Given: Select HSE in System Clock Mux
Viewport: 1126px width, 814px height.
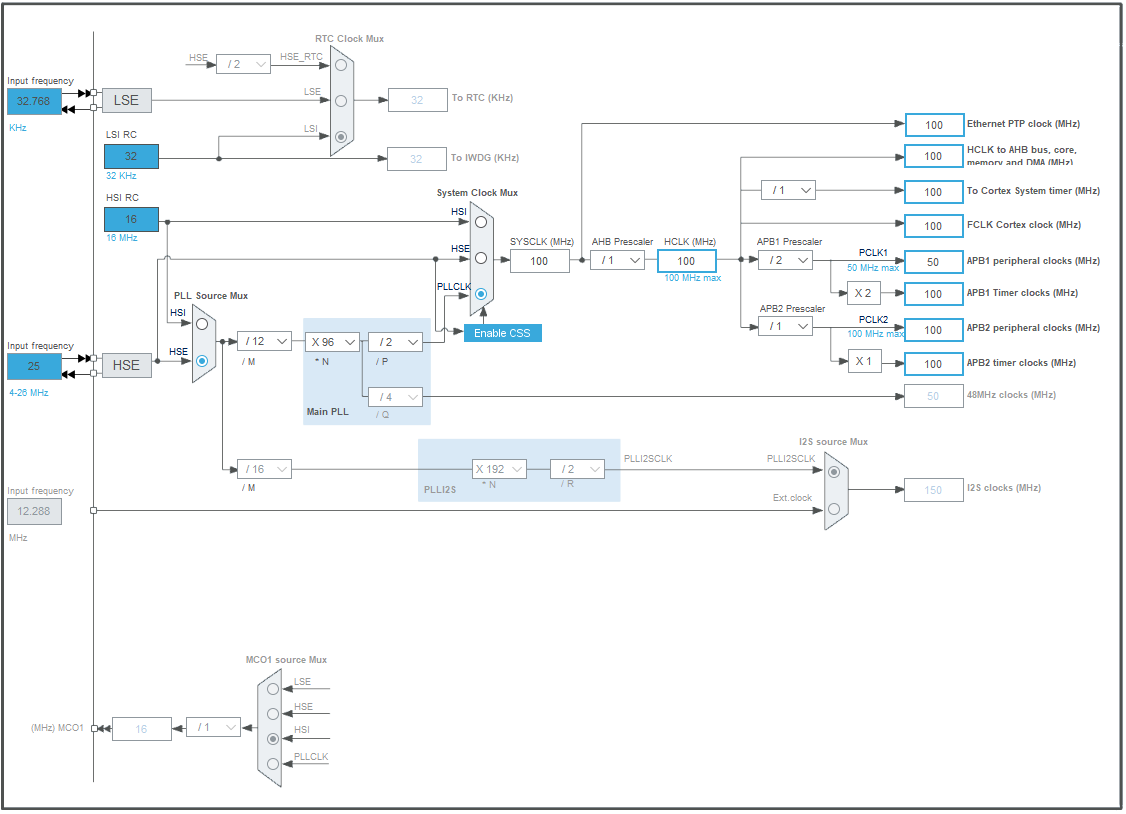Looking at the screenshot, I should (x=481, y=258).
